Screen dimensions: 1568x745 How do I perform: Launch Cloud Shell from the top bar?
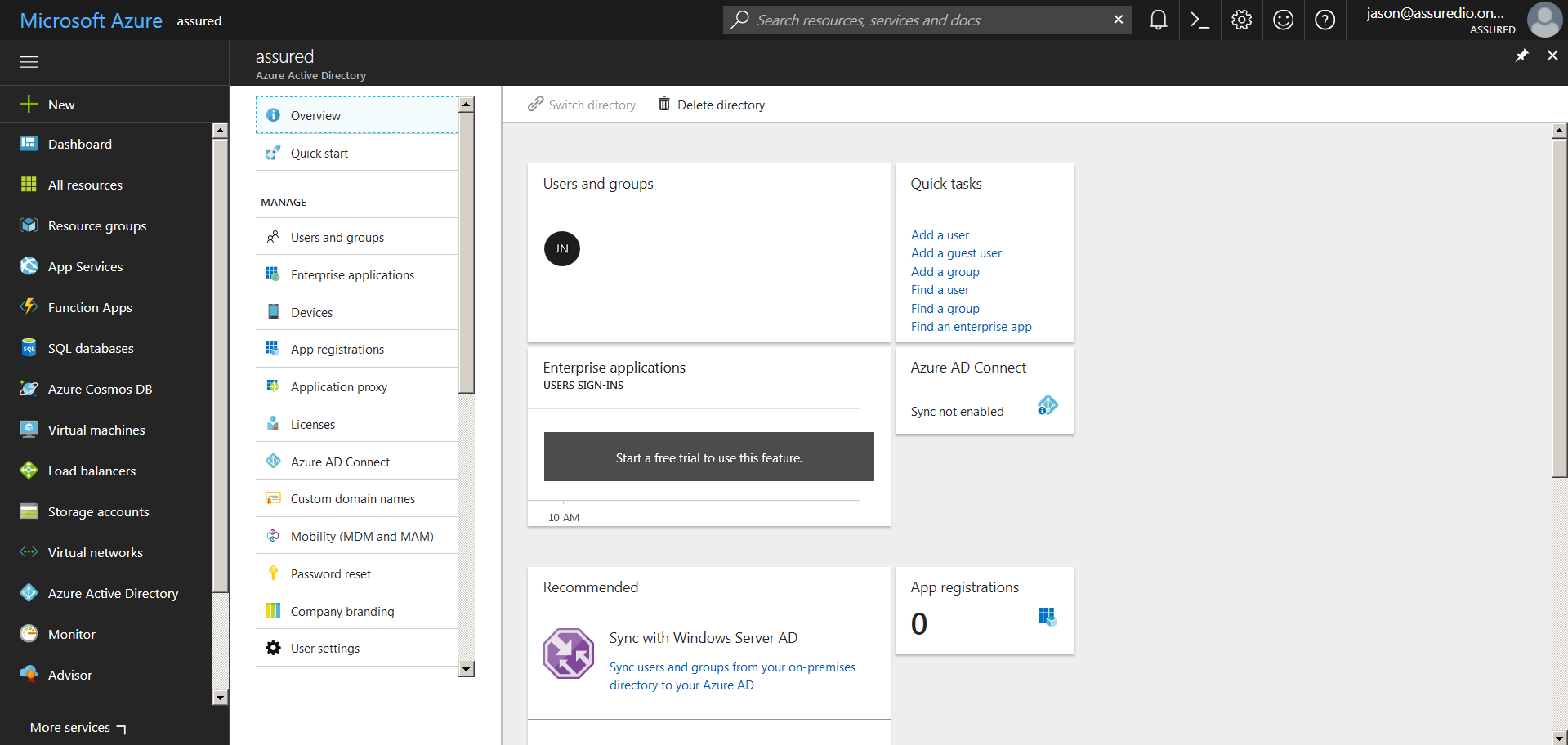[1199, 20]
